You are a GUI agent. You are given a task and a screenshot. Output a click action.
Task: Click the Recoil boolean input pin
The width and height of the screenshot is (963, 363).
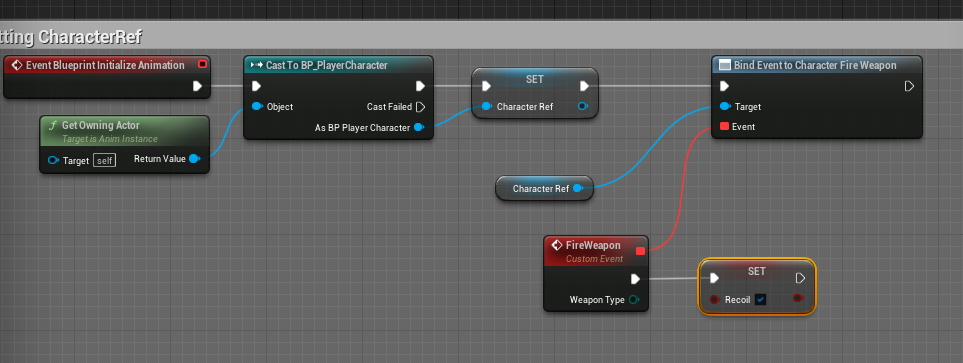coord(715,299)
